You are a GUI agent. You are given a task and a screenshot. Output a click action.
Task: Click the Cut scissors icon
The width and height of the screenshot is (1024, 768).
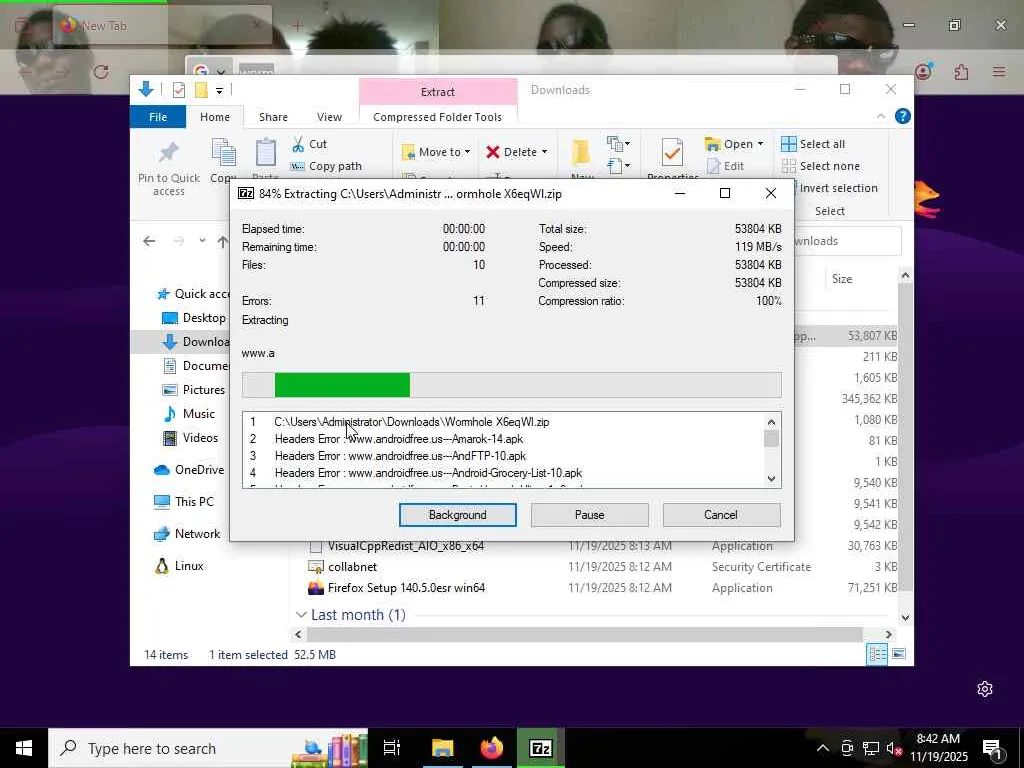pos(298,144)
